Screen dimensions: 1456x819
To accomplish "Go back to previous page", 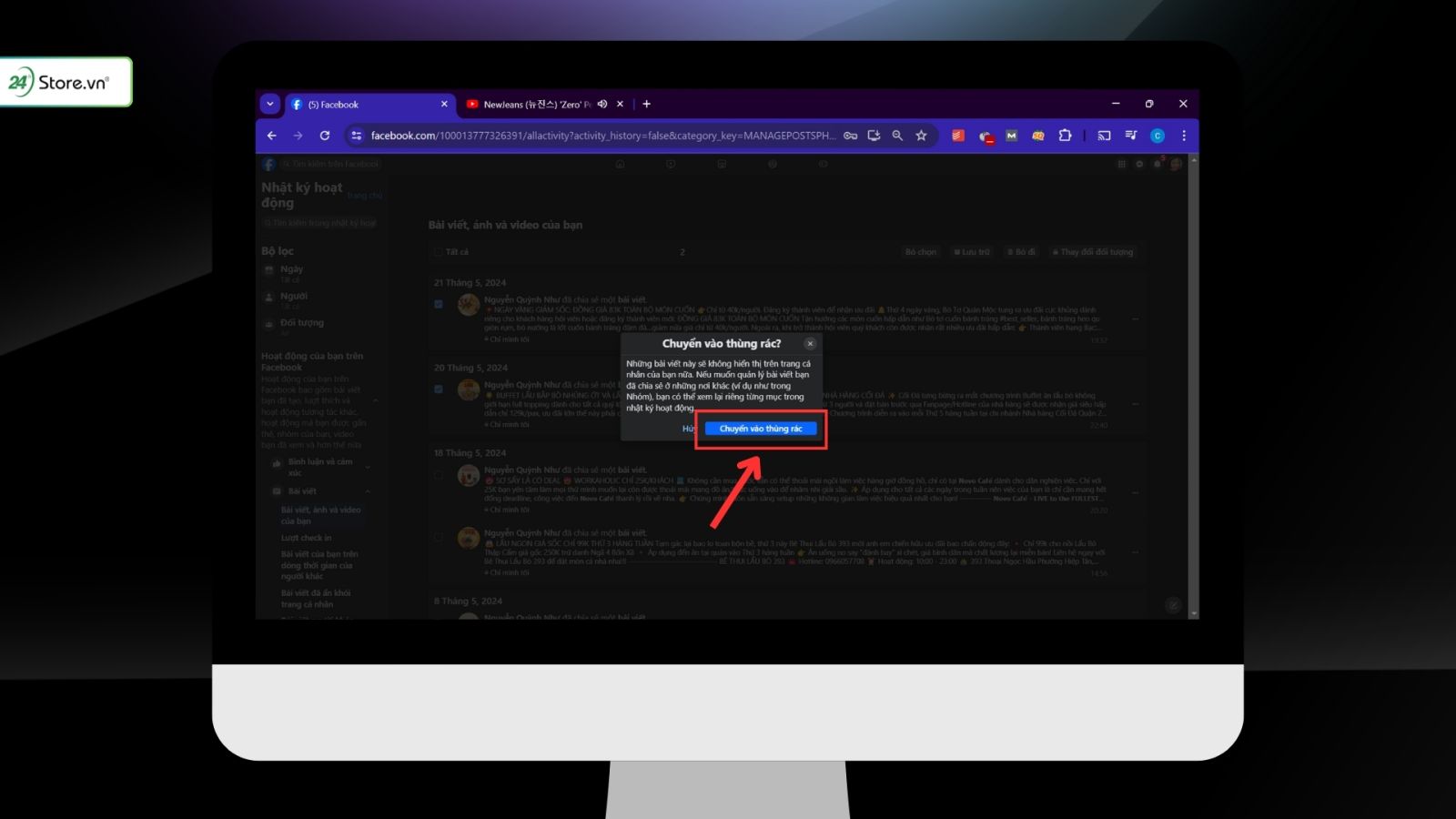I will (x=271, y=136).
